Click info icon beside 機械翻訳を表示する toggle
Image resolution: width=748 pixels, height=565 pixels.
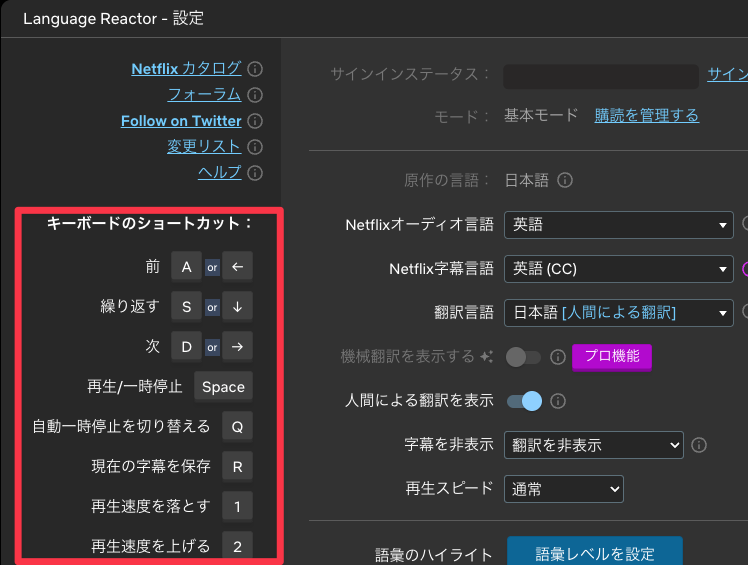558,357
